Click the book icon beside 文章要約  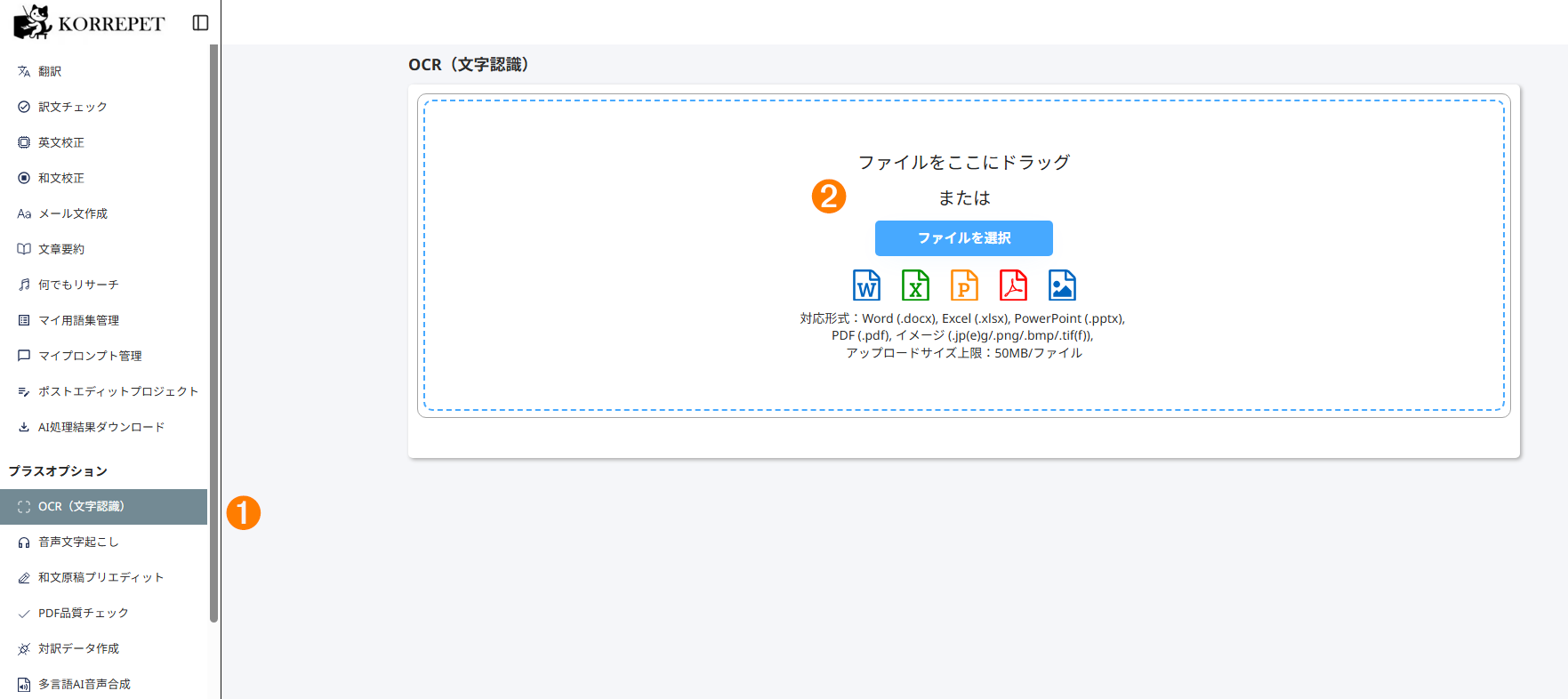pos(24,249)
